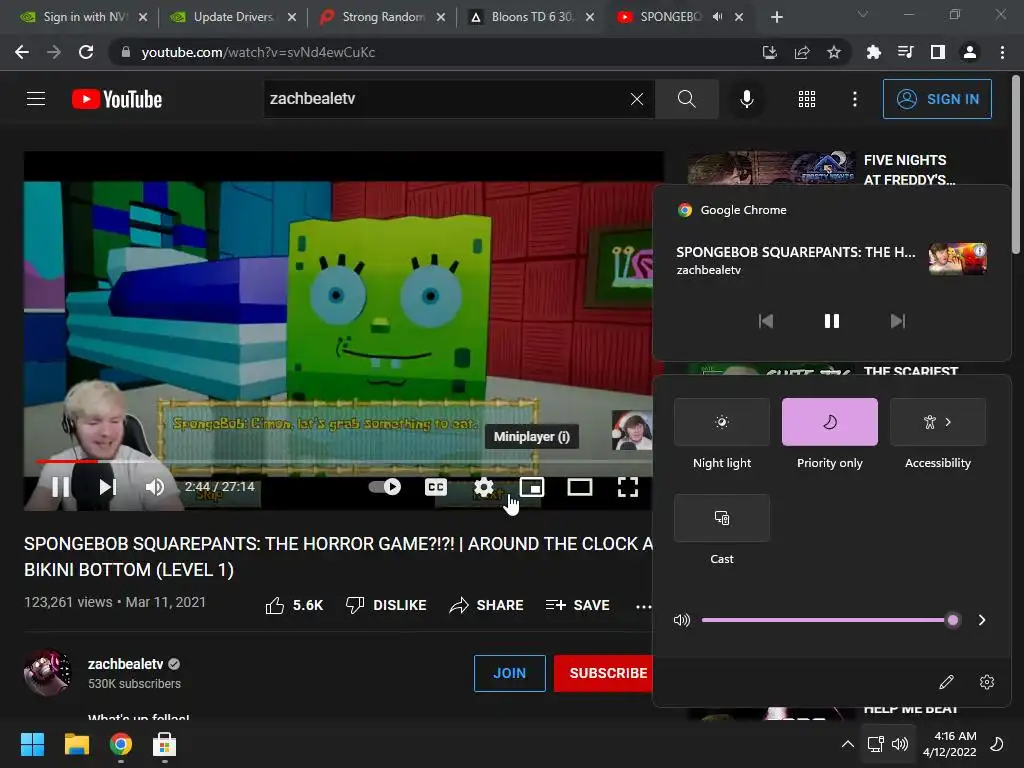The width and height of the screenshot is (1024, 768).
Task: Go back in Chrome
Action: [x=22, y=52]
